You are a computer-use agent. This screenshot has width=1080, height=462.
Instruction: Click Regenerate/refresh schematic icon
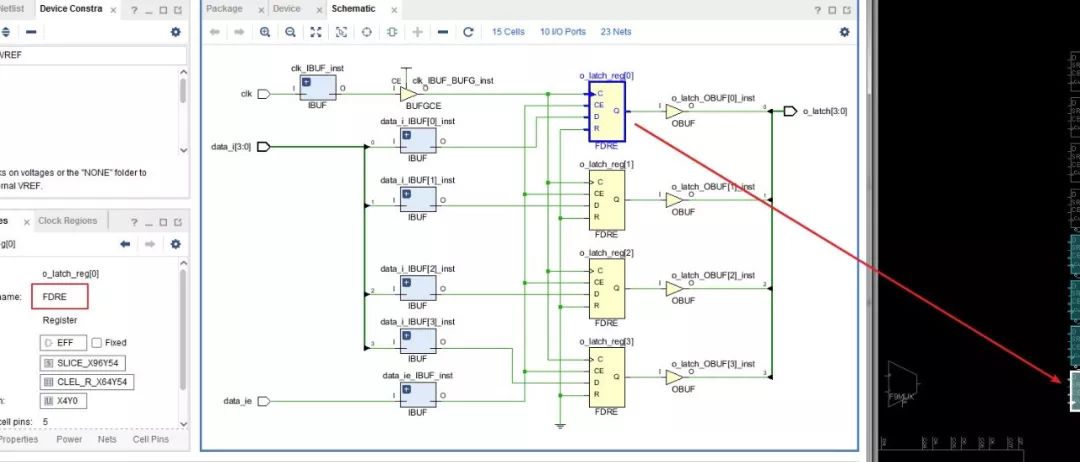468,32
